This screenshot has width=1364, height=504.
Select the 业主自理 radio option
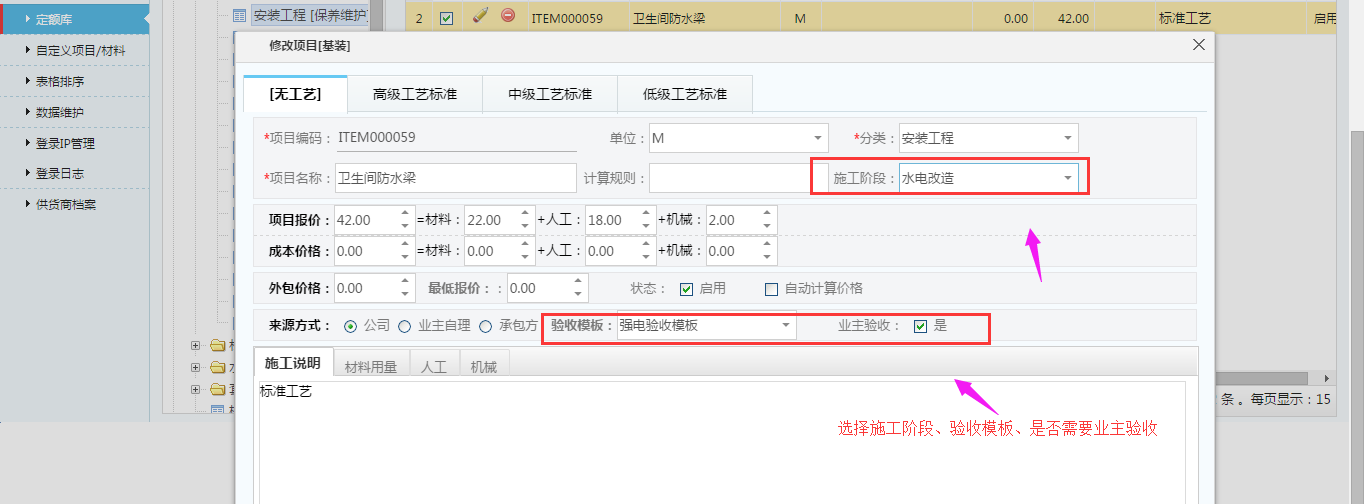(405, 326)
